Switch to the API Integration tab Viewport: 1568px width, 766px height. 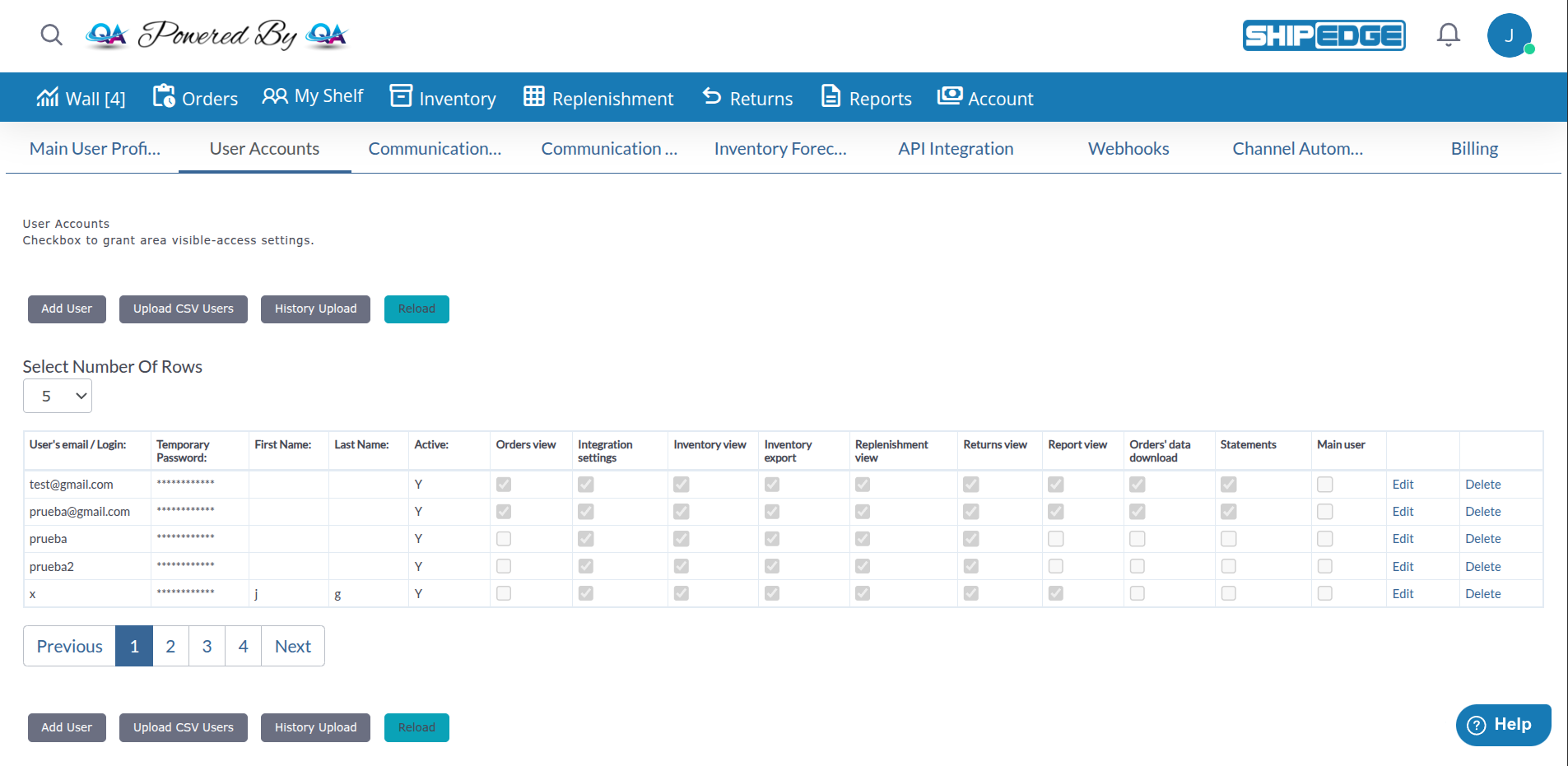coord(956,149)
